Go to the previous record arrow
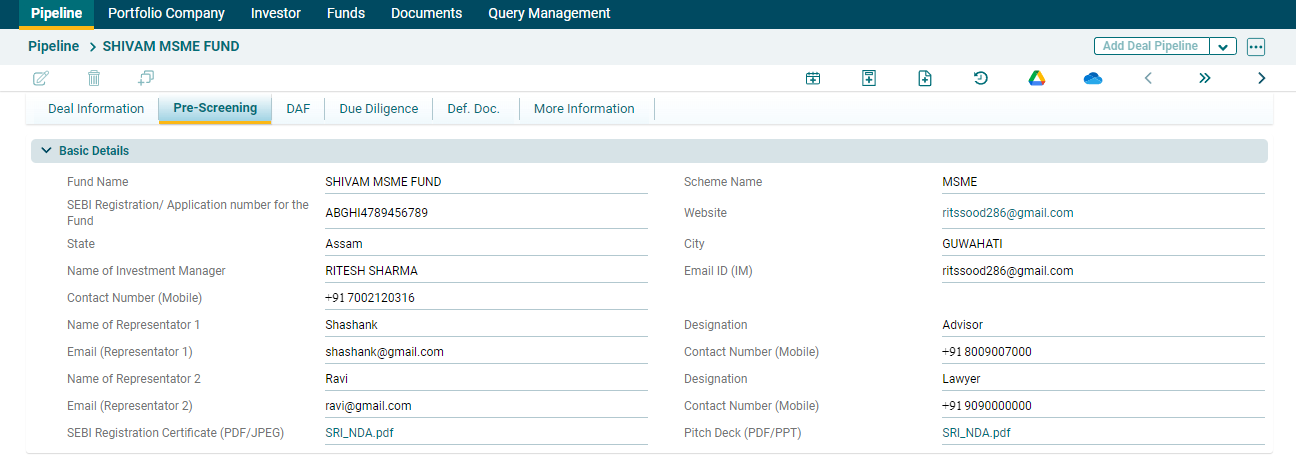This screenshot has width=1296, height=469. click(x=1148, y=78)
